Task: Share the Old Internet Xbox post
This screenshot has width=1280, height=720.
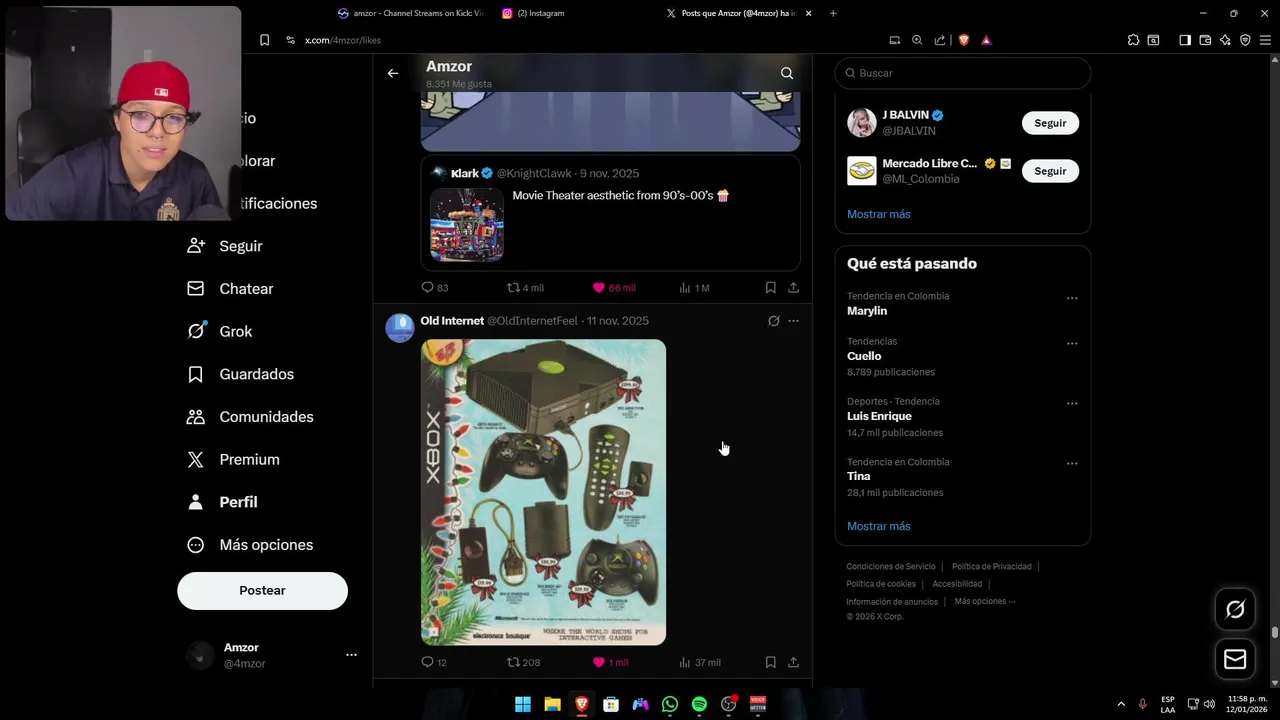Action: 793,662
